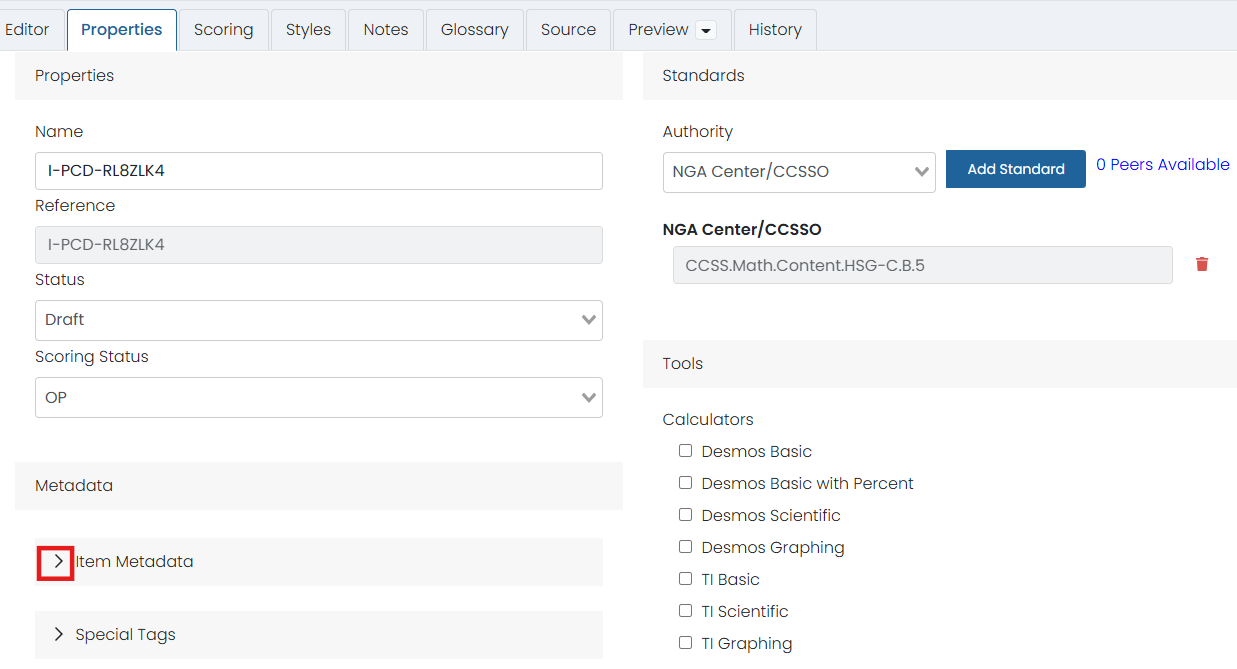Enable the TI Basic calculator
This screenshot has height=669, width=1237.
[x=686, y=579]
